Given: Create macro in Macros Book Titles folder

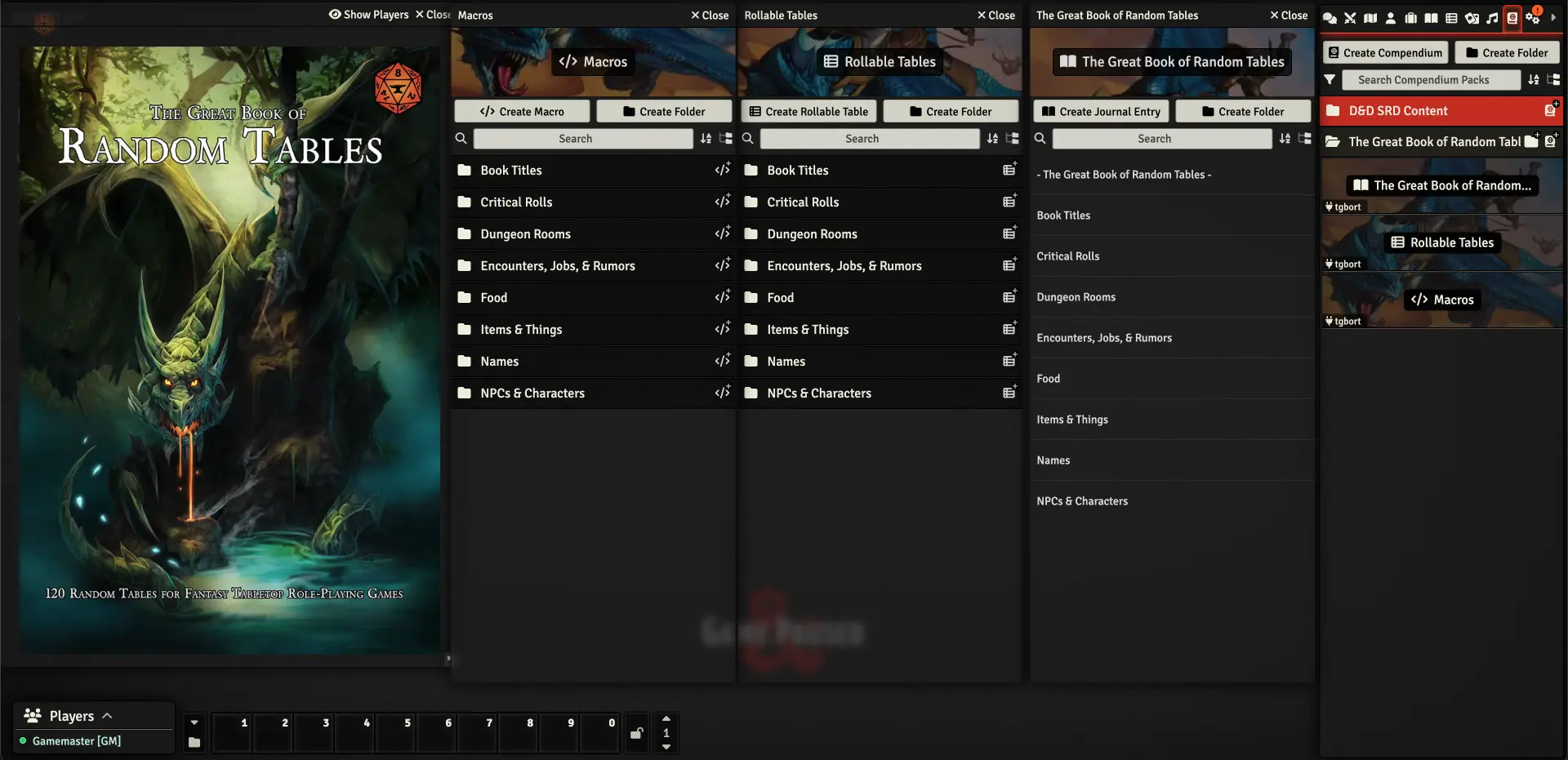Looking at the screenshot, I should (x=722, y=169).
